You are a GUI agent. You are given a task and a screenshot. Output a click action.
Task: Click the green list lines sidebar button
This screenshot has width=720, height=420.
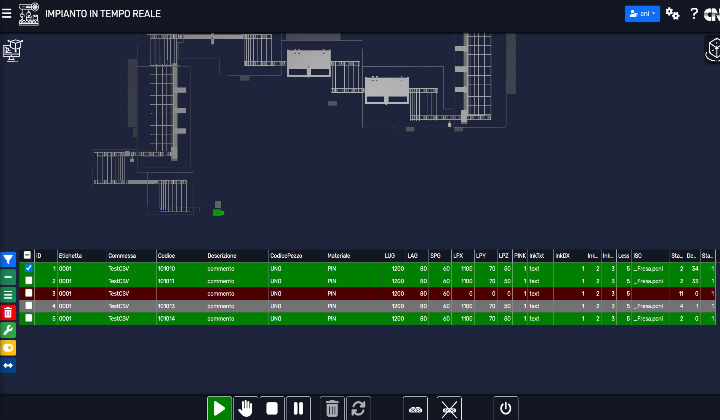coord(8,295)
